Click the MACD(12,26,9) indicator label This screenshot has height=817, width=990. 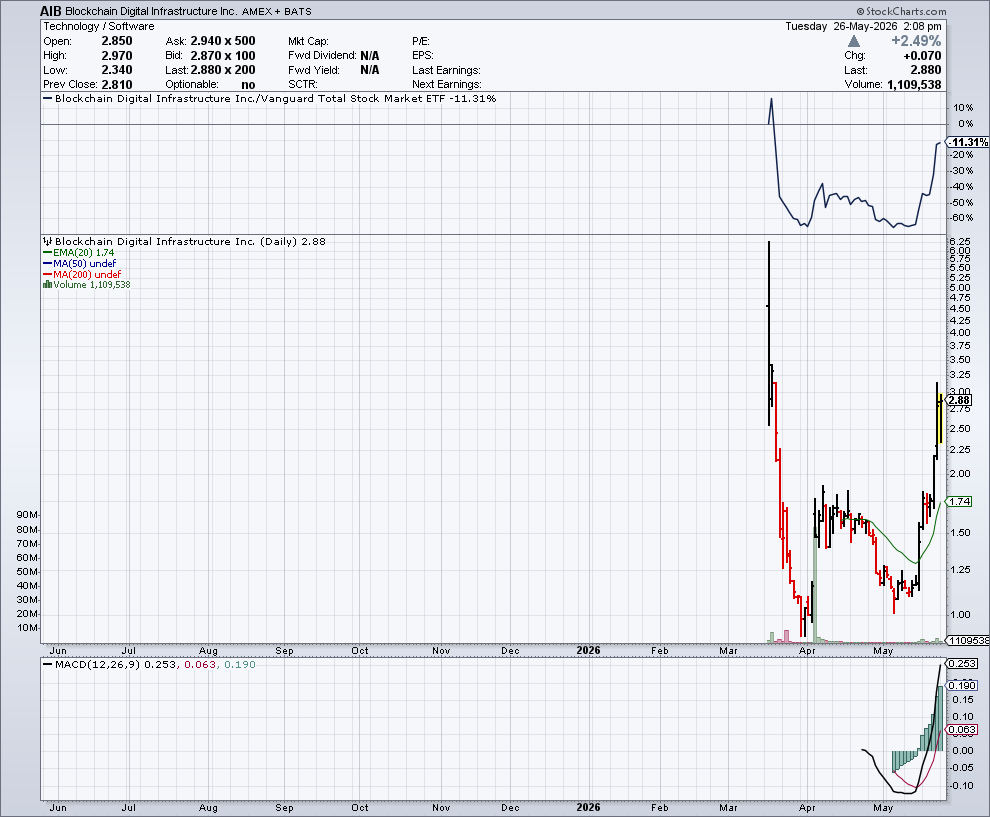coord(97,664)
